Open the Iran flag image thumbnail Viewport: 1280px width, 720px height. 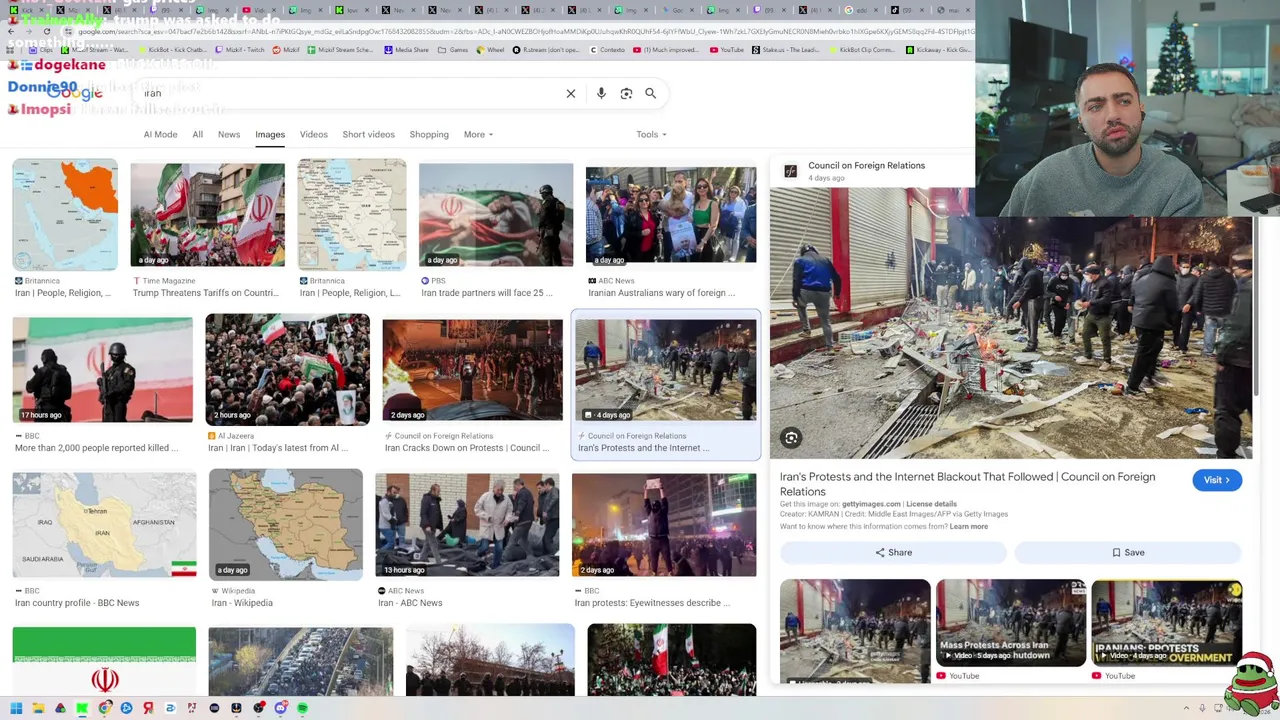[x=104, y=660]
